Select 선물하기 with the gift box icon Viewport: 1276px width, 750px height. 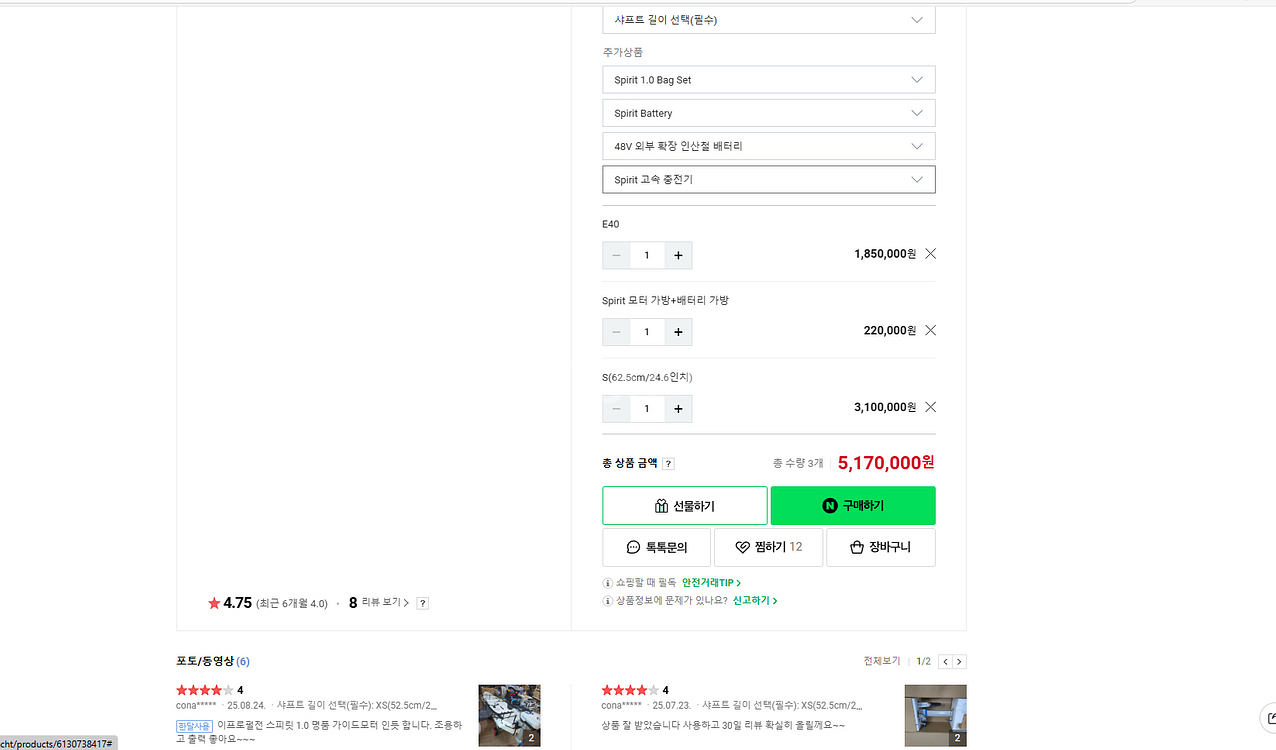click(684, 505)
